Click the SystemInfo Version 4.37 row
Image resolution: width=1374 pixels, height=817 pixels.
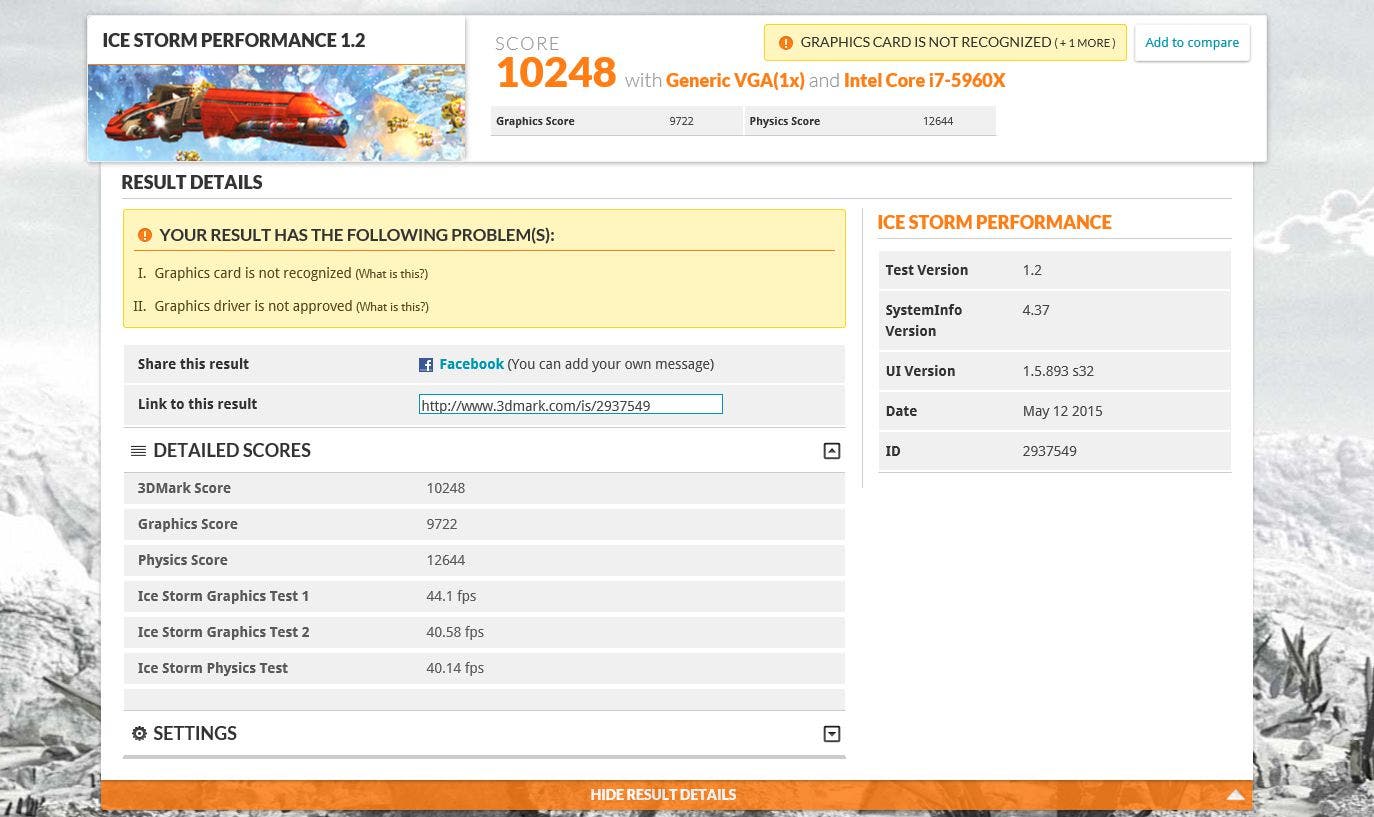pyautogui.click(x=1054, y=320)
